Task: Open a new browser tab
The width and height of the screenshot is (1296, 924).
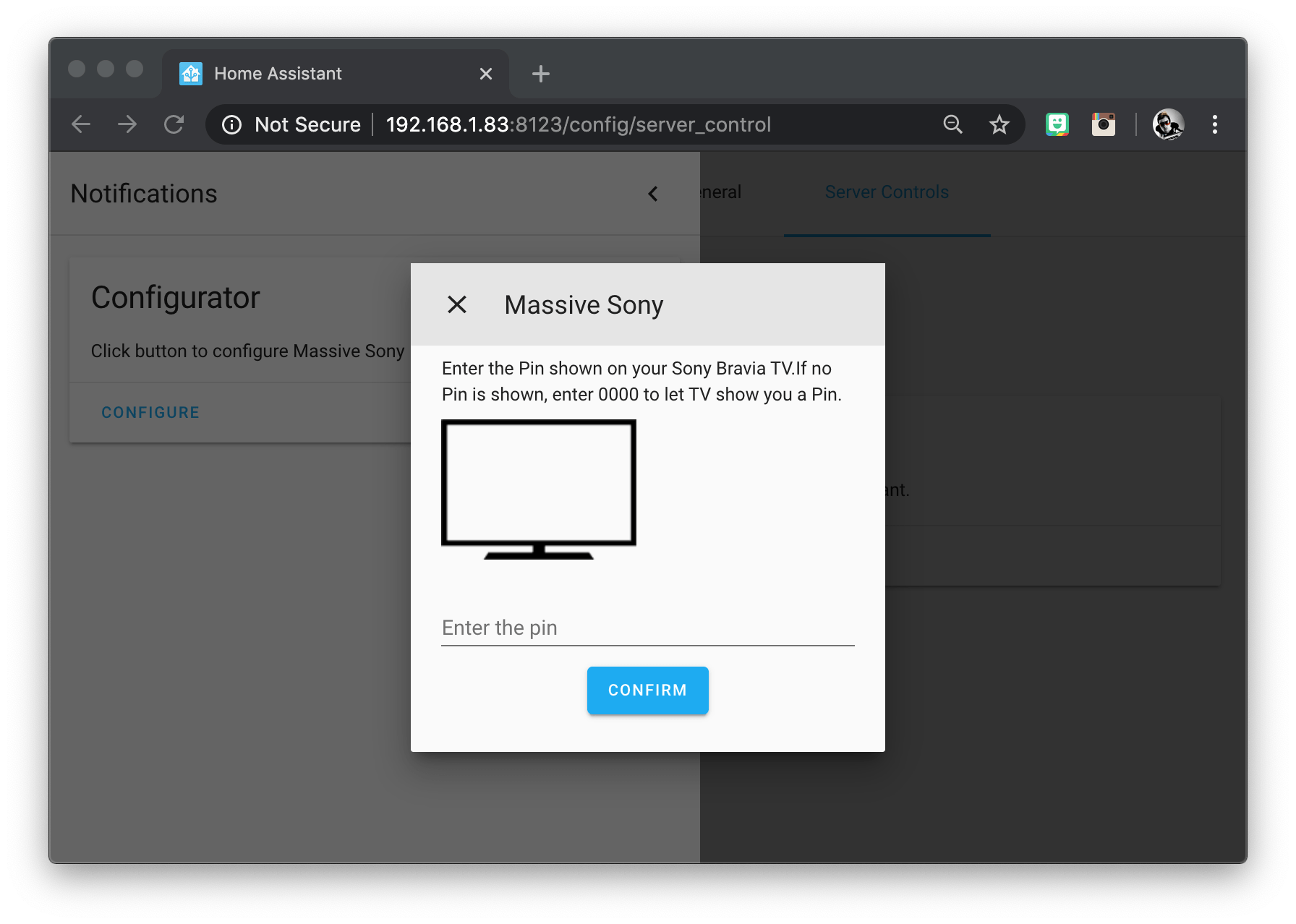Action: point(540,73)
